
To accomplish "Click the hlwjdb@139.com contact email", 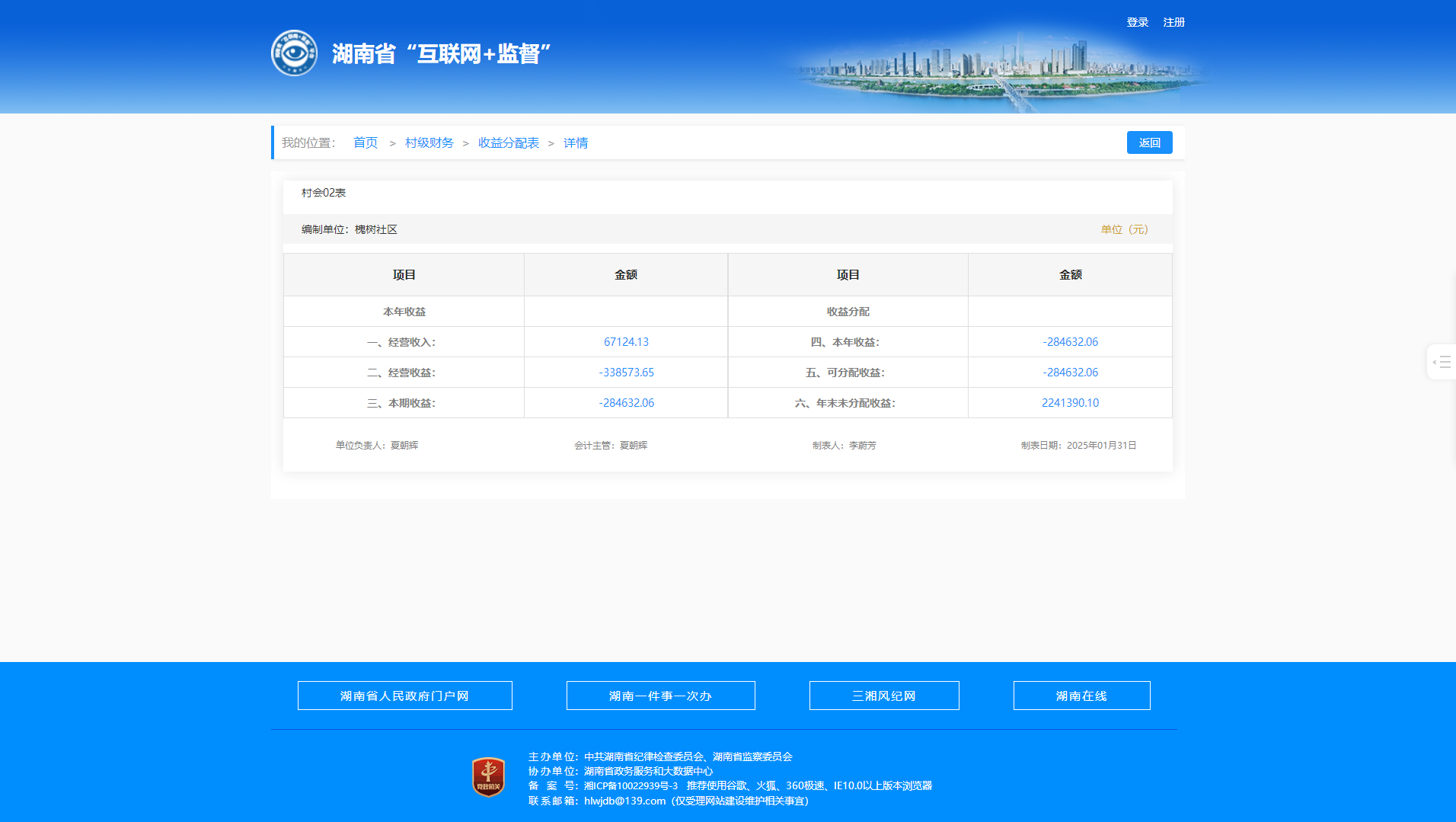I will click(625, 801).
